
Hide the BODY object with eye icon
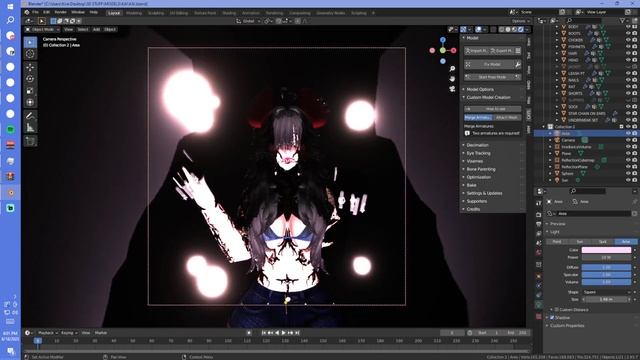(628, 27)
